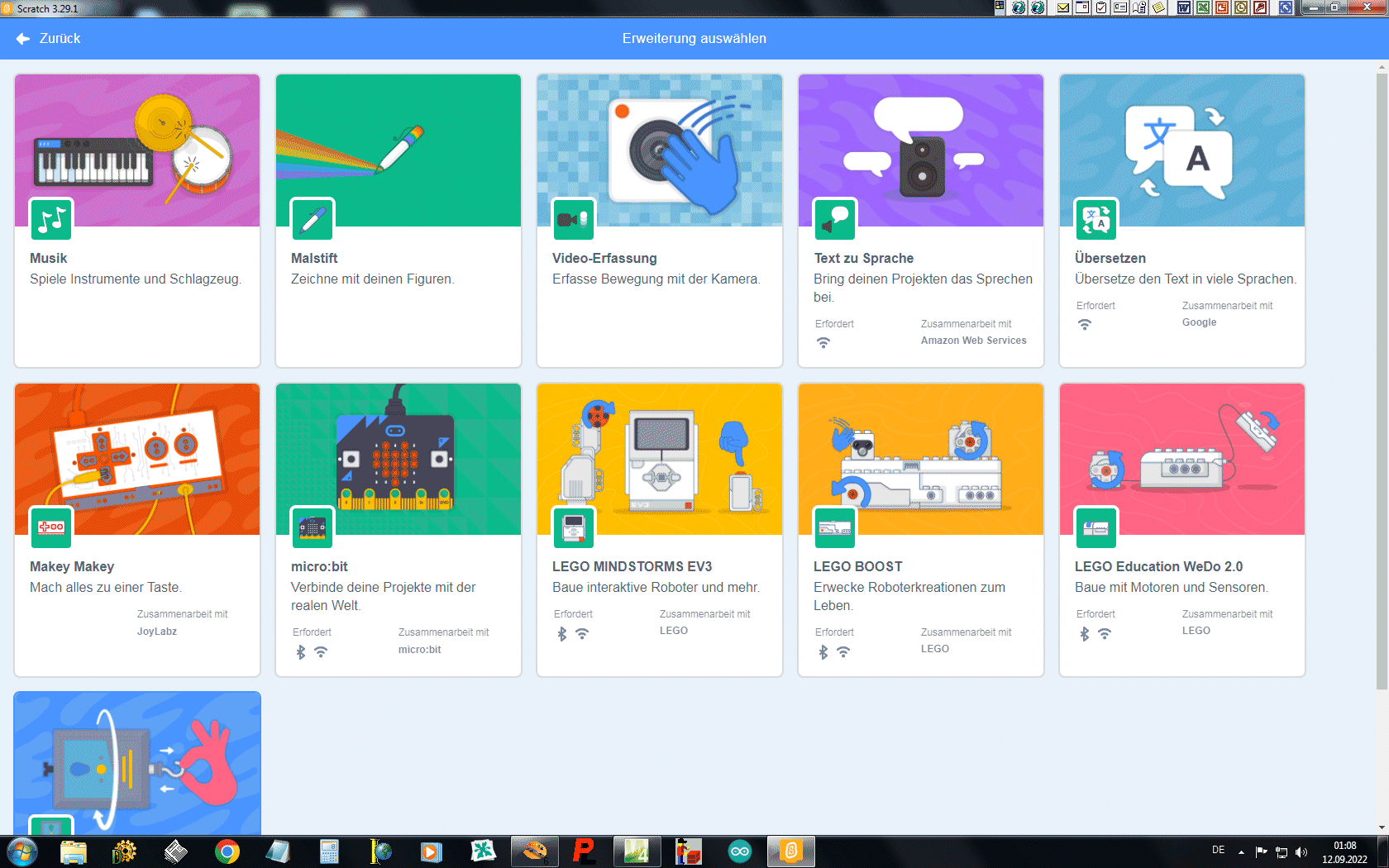Screen dimensions: 1389x868
Task: Click the LEGO BOOST icon badge
Action: (835, 527)
